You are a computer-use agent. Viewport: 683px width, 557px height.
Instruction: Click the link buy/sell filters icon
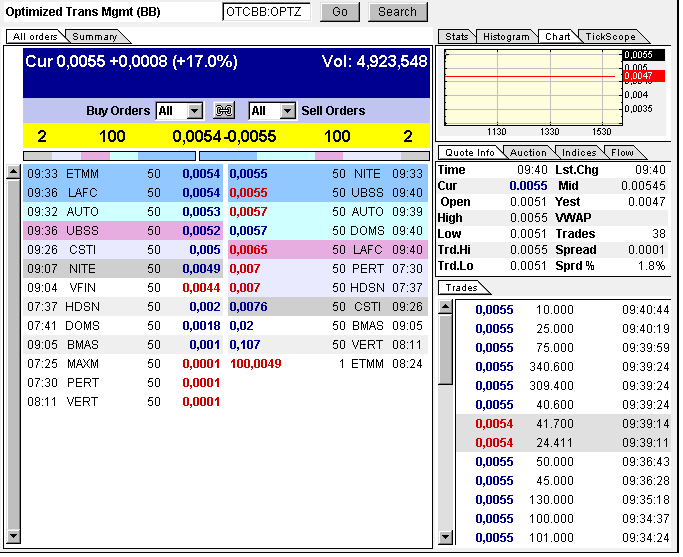pos(224,111)
